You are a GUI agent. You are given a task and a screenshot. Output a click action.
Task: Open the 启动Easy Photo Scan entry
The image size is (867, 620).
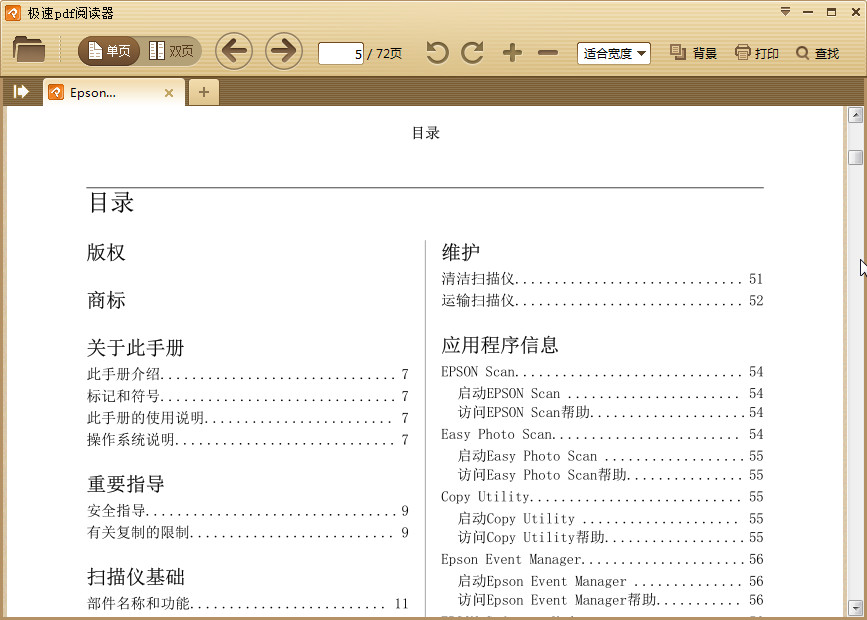[x=610, y=456]
